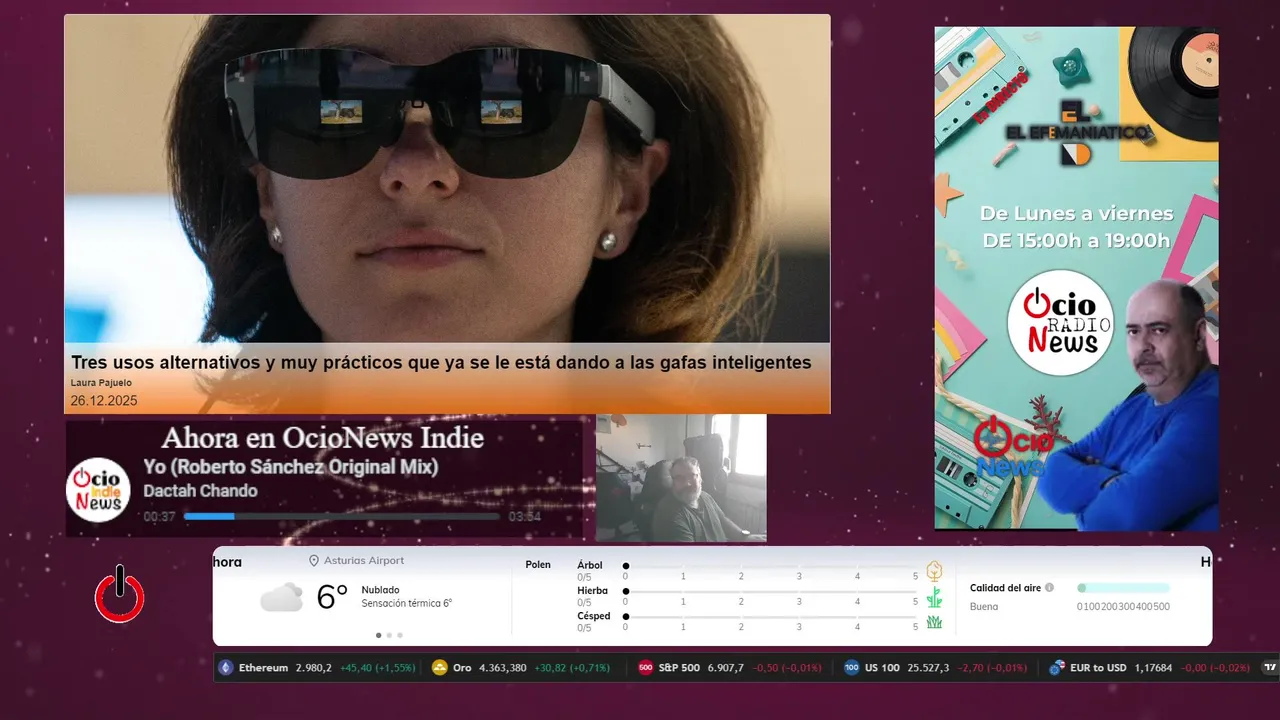Image resolution: width=1280 pixels, height=720 pixels.
Task: Click the Calidad del aire info icon
Action: [x=1049, y=588]
